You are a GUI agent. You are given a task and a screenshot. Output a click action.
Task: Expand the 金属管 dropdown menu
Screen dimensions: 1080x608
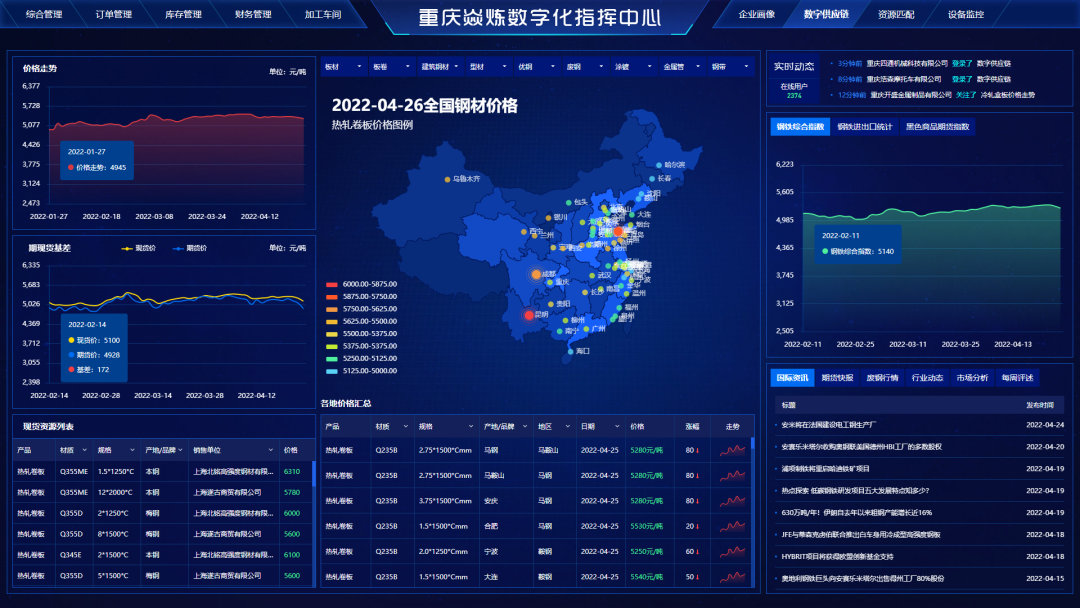682,68
